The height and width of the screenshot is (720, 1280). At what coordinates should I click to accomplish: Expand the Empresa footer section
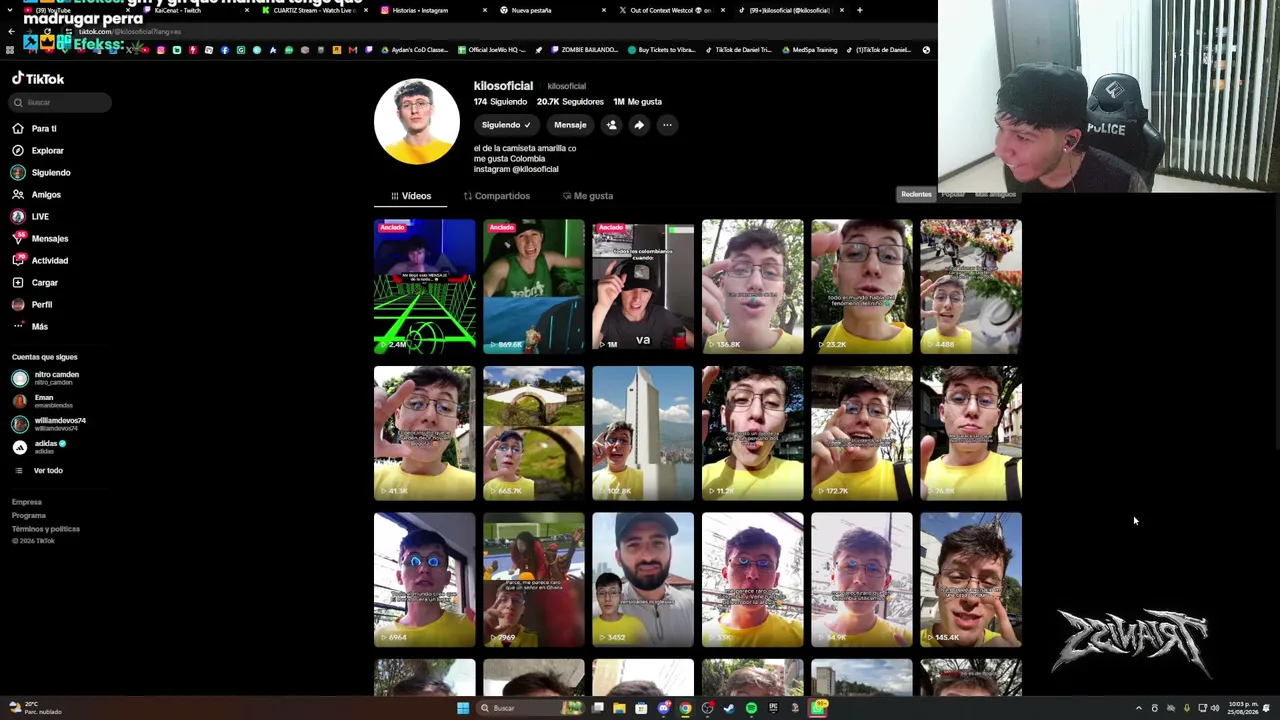[27, 502]
